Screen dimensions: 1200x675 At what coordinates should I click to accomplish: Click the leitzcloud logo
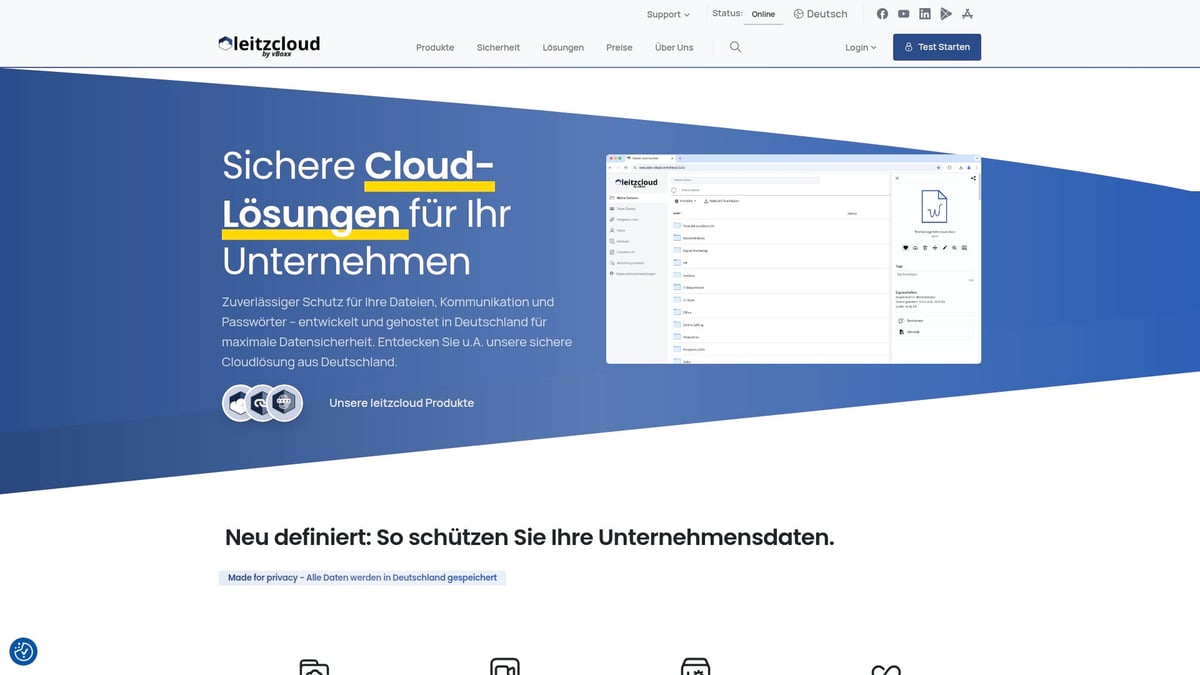(x=268, y=42)
